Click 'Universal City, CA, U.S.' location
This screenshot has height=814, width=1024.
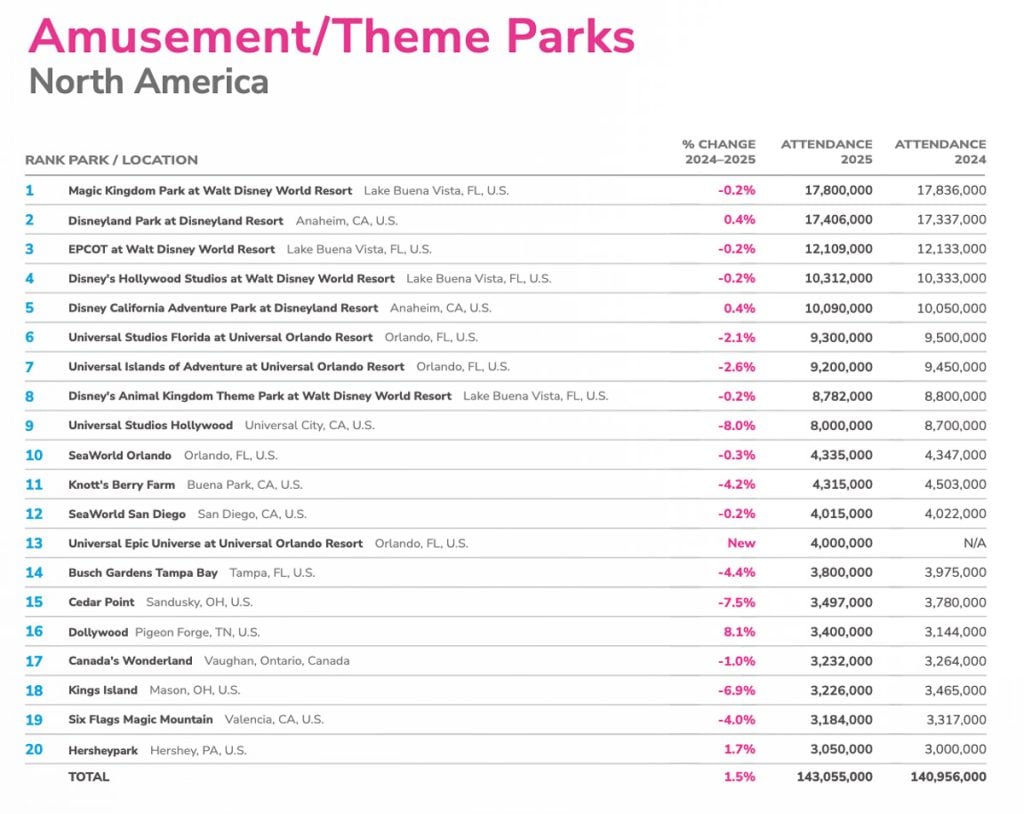click(310, 425)
